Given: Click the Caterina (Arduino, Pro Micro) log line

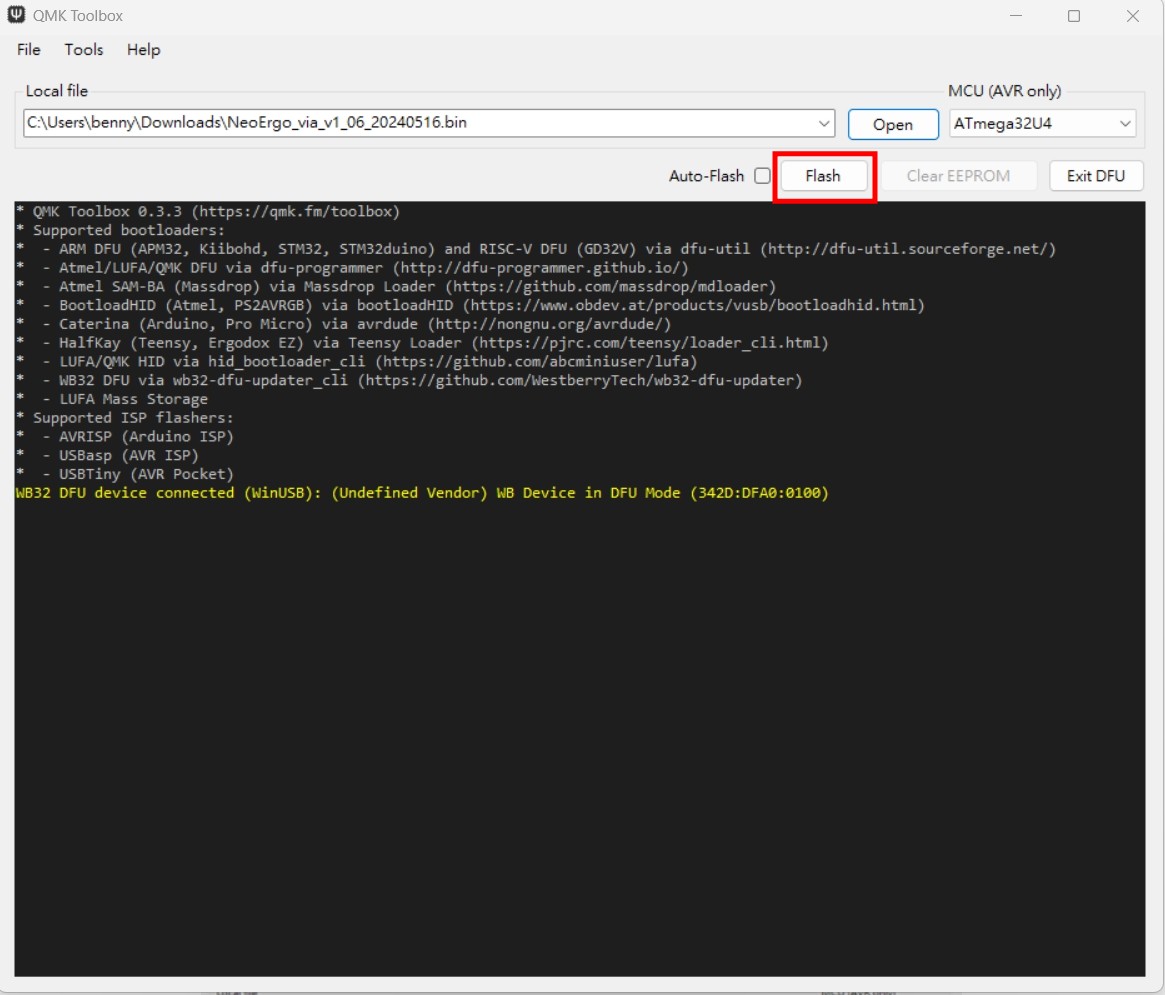Looking at the screenshot, I should point(343,324).
